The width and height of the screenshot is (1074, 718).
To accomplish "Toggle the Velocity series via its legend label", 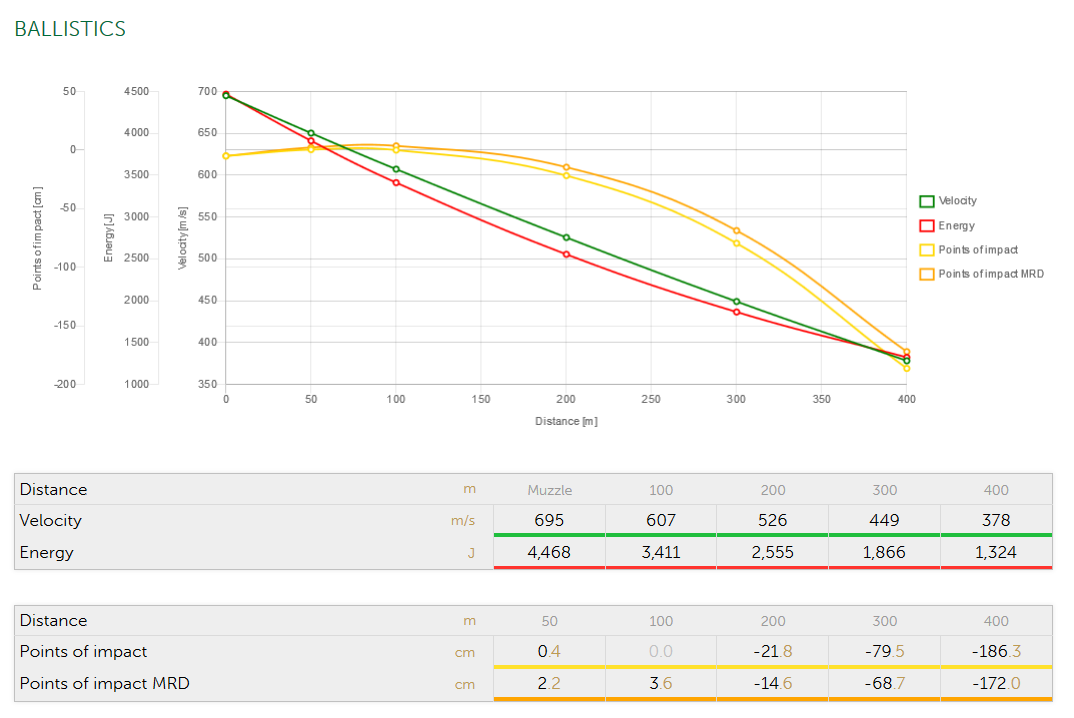I will click(x=957, y=201).
